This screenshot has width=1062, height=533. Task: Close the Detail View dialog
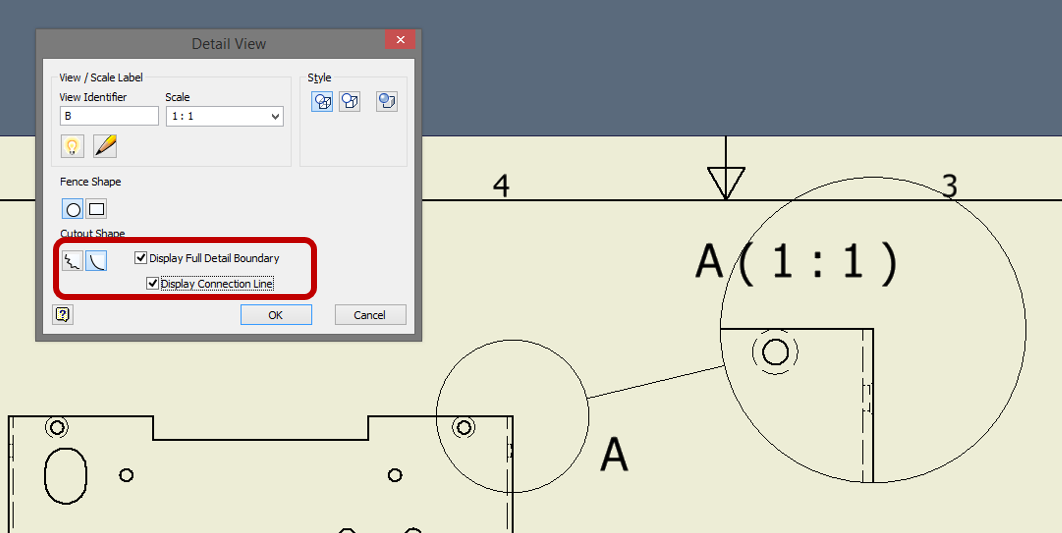pyautogui.click(x=400, y=40)
